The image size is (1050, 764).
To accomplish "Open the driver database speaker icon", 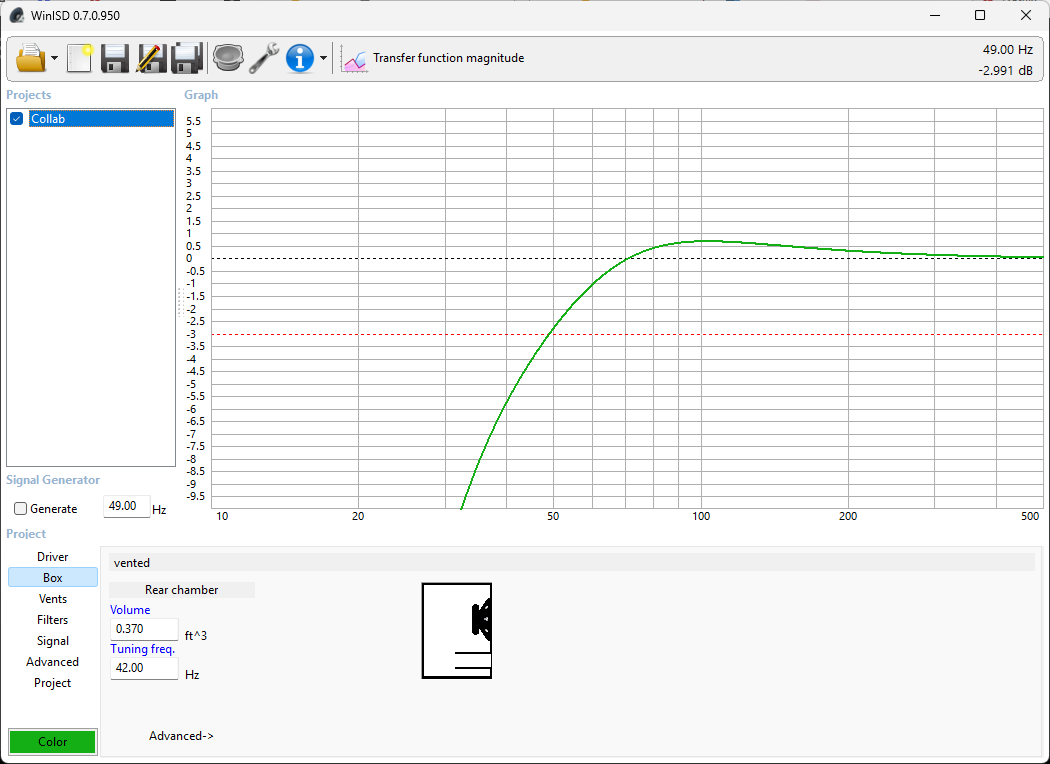I will 228,58.
